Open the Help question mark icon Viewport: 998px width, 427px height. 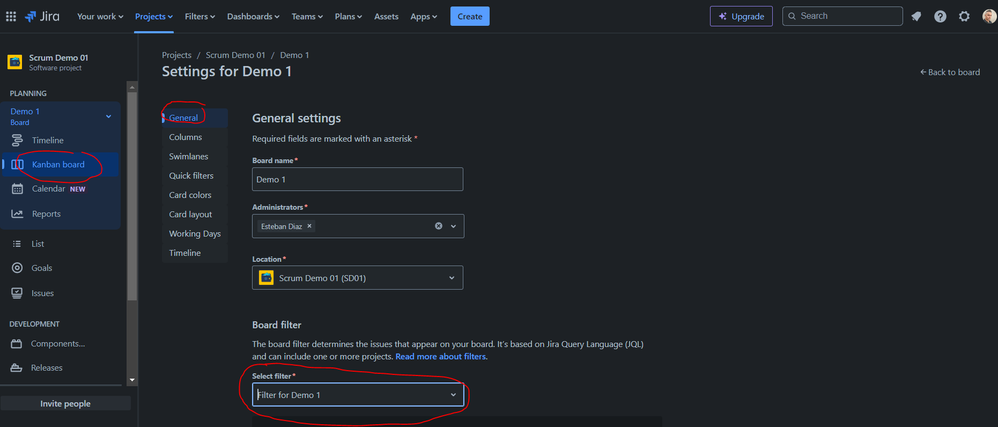pyautogui.click(x=940, y=17)
